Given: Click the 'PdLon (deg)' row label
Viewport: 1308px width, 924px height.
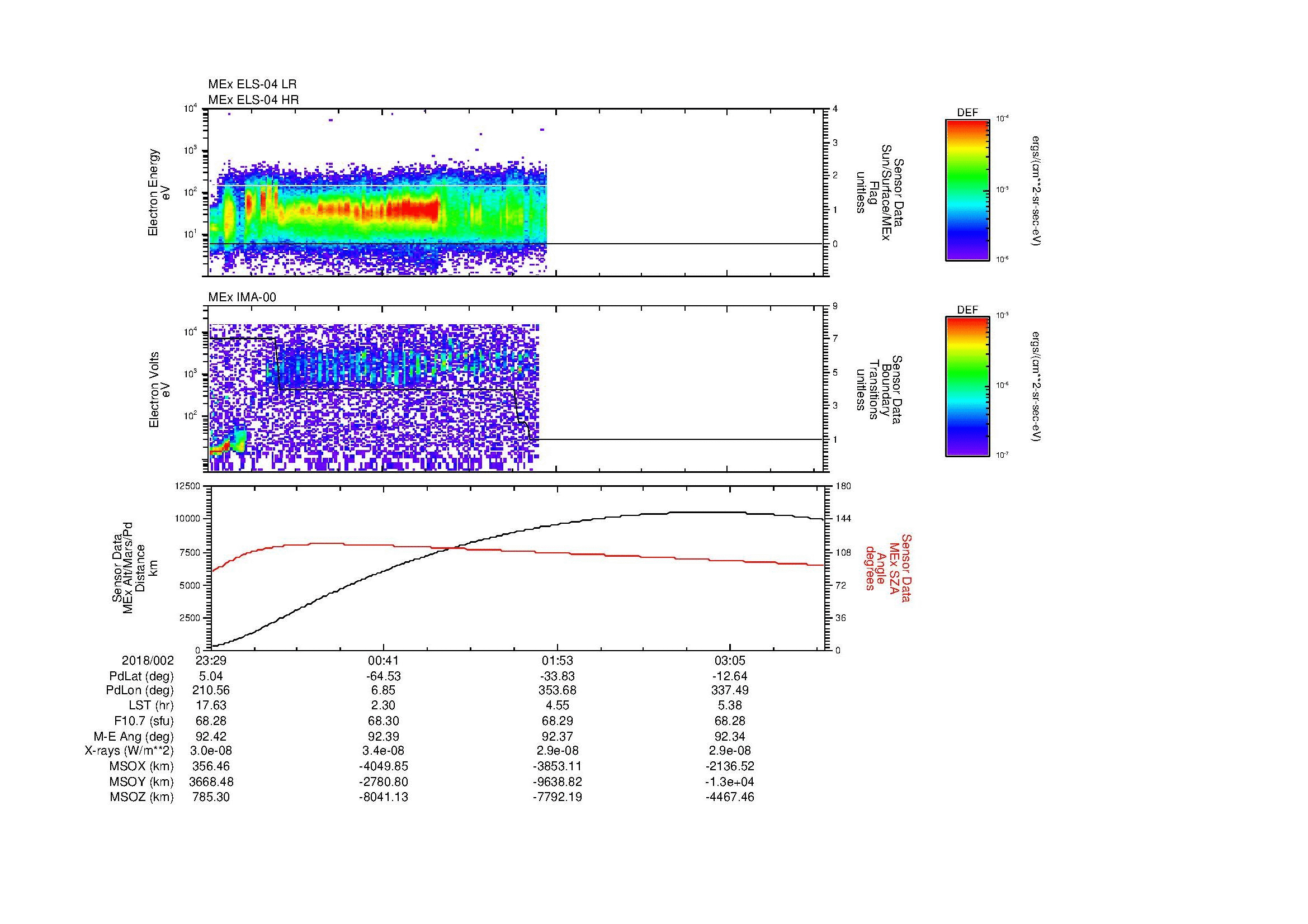Looking at the screenshot, I should click(140, 691).
